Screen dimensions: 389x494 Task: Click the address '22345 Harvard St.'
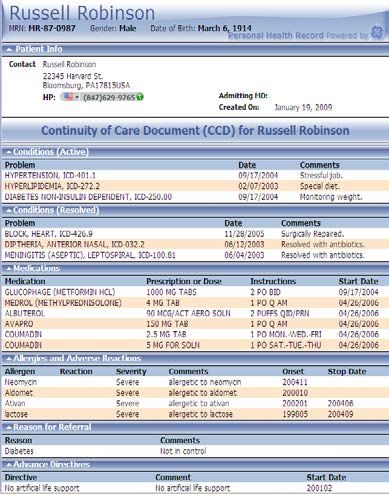73,76
